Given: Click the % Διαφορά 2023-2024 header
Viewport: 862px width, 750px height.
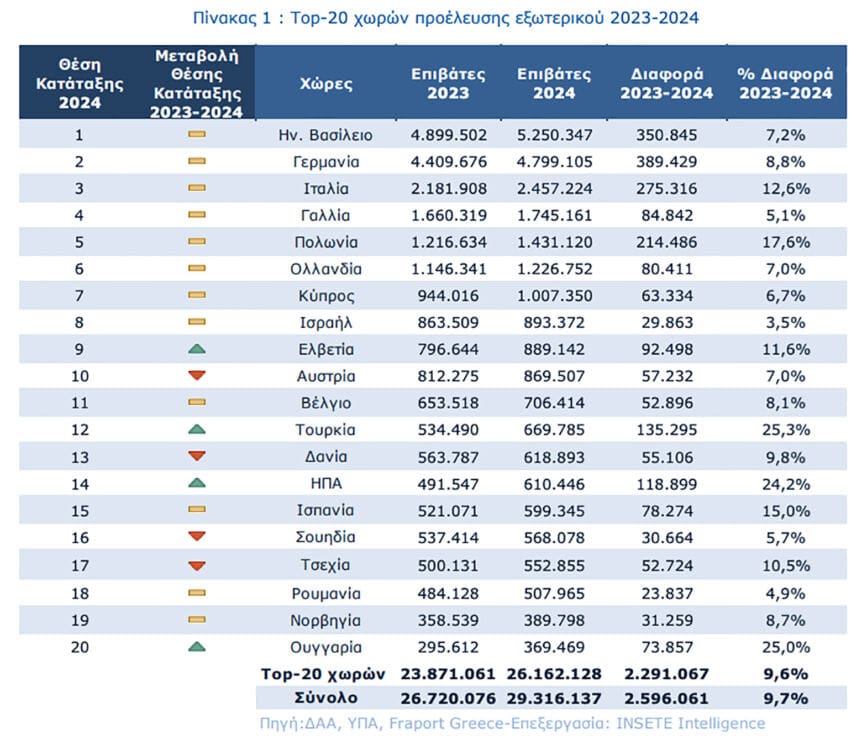Looking at the screenshot, I should click(x=786, y=83).
